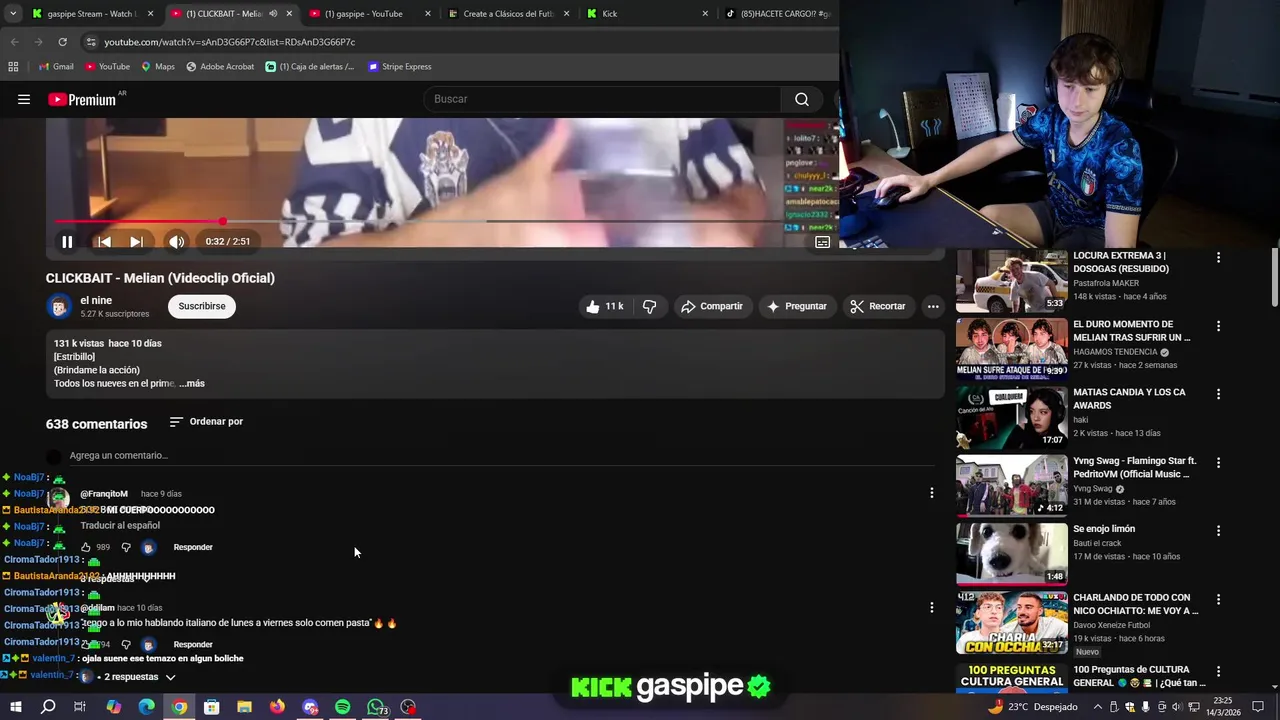Image resolution: width=1280 pixels, height=720 pixels.
Task: Open menu for CHARLANDO DE TODO CON NICO
Action: [1218, 599]
